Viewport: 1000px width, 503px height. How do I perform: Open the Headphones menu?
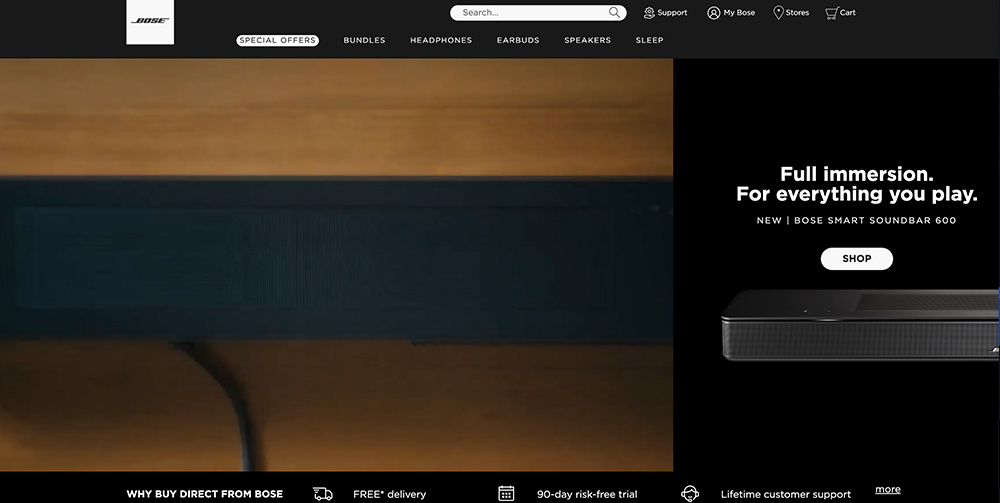click(441, 40)
